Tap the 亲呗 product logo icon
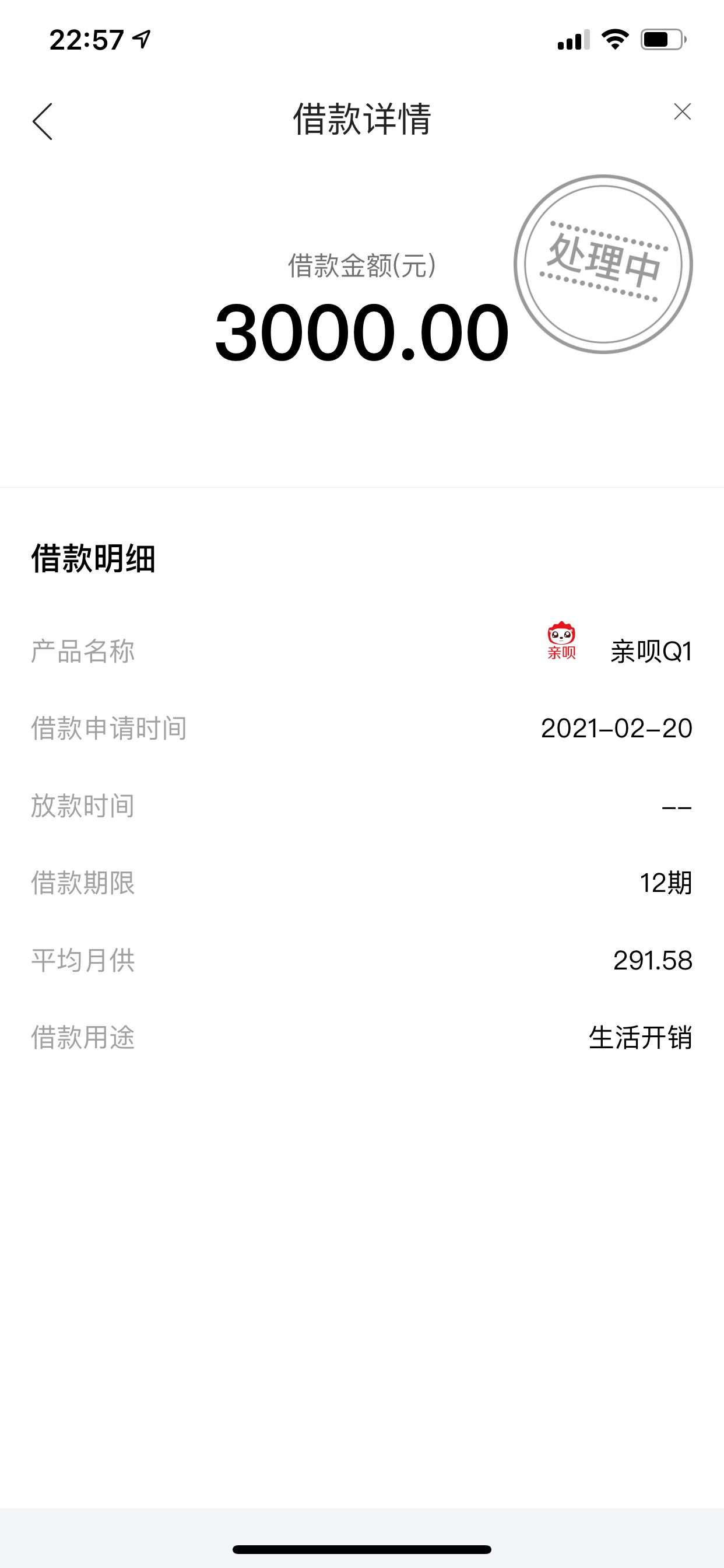Viewport: 724px width, 1568px height. pyautogui.click(x=561, y=640)
